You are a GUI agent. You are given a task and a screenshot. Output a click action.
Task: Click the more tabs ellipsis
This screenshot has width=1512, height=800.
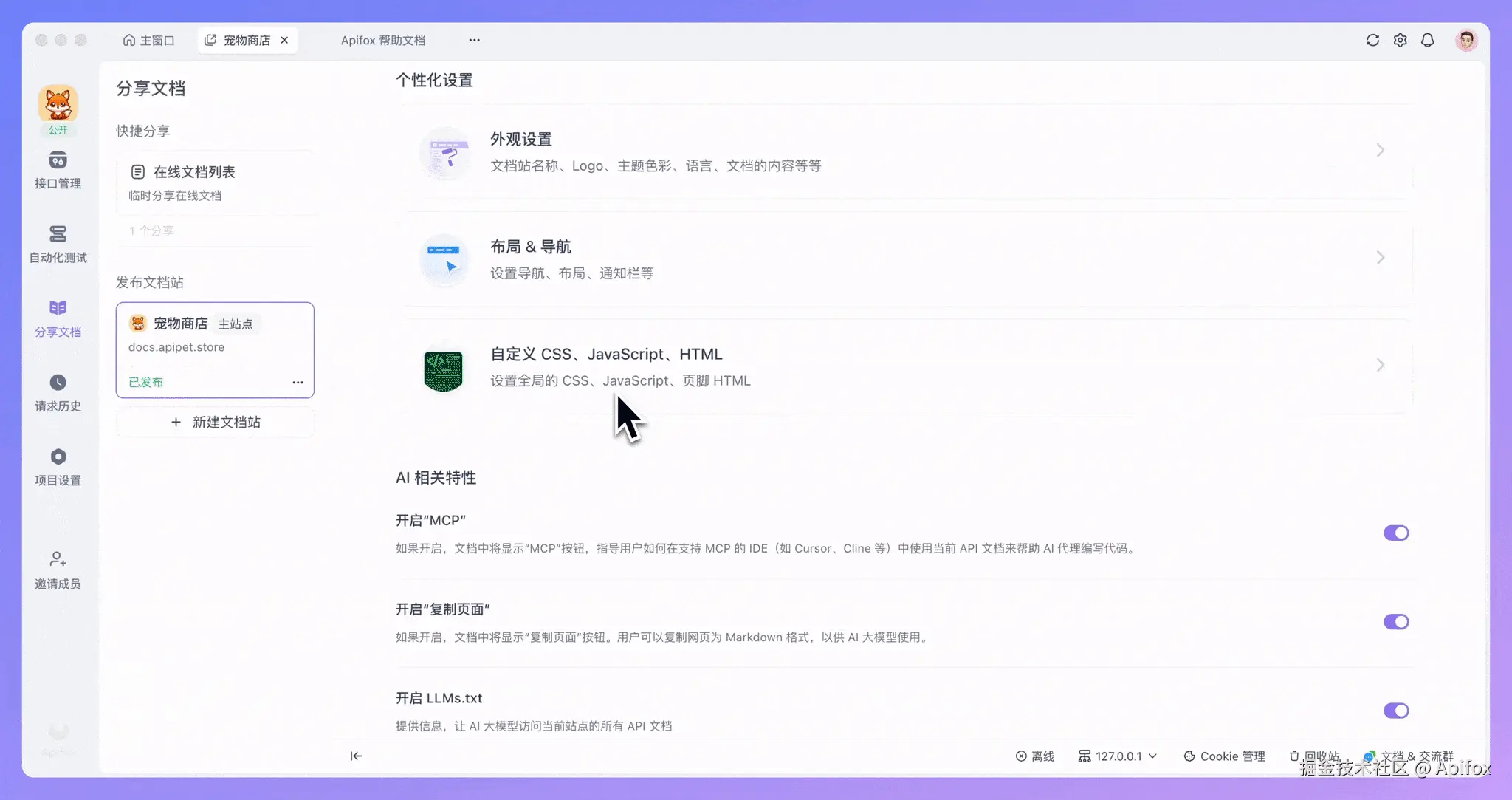point(475,40)
